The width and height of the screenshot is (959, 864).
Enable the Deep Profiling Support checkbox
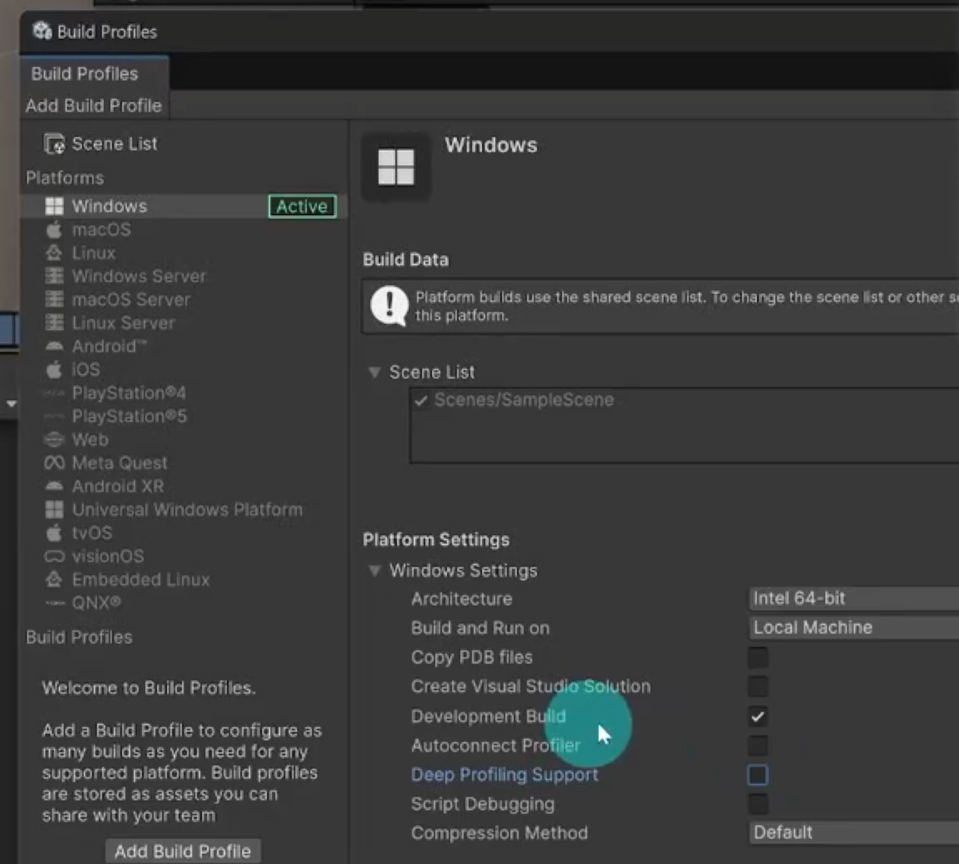pos(758,775)
